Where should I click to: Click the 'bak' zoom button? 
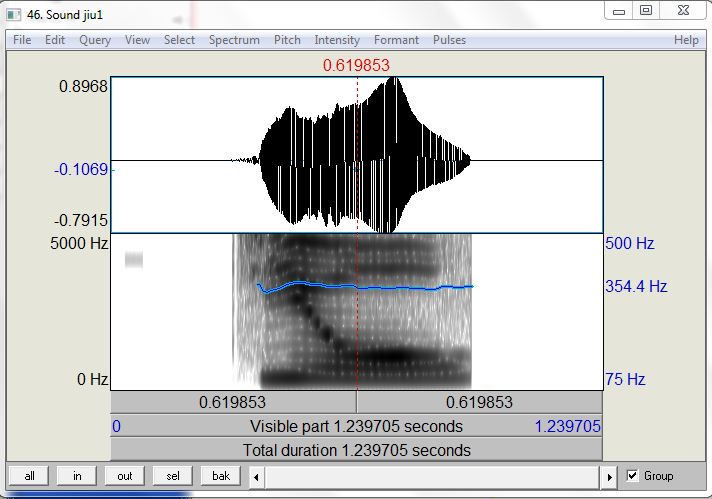(x=221, y=476)
